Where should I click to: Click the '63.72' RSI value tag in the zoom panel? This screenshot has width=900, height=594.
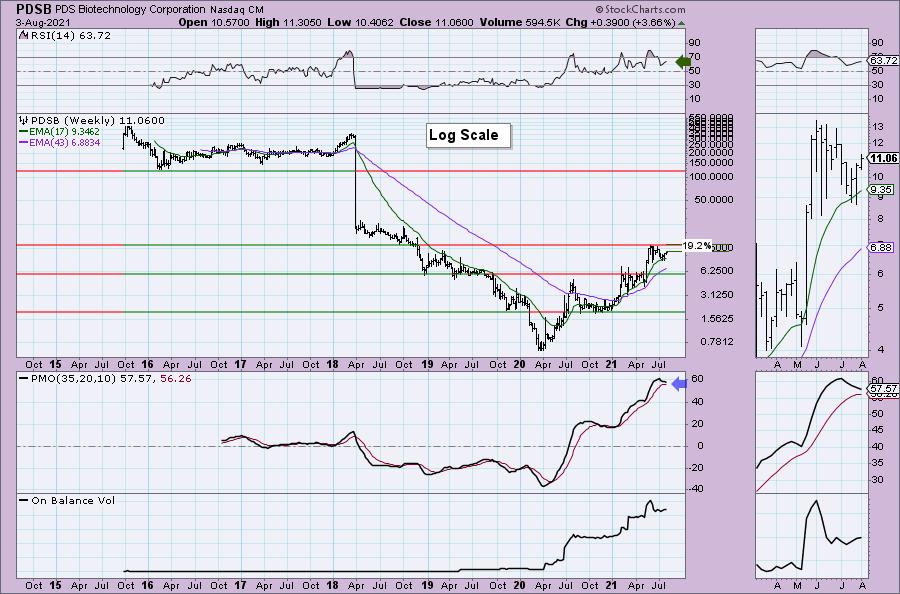click(883, 60)
